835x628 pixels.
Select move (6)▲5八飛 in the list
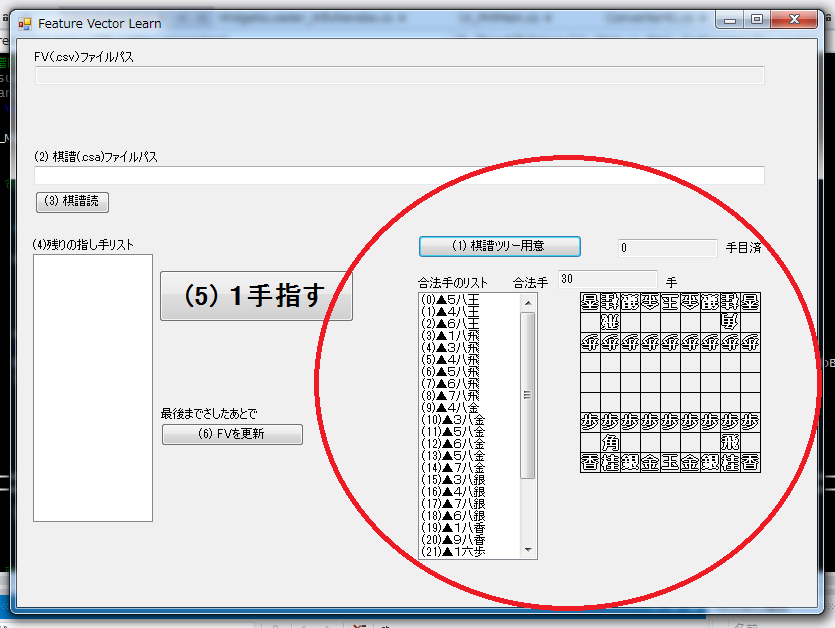click(x=450, y=372)
